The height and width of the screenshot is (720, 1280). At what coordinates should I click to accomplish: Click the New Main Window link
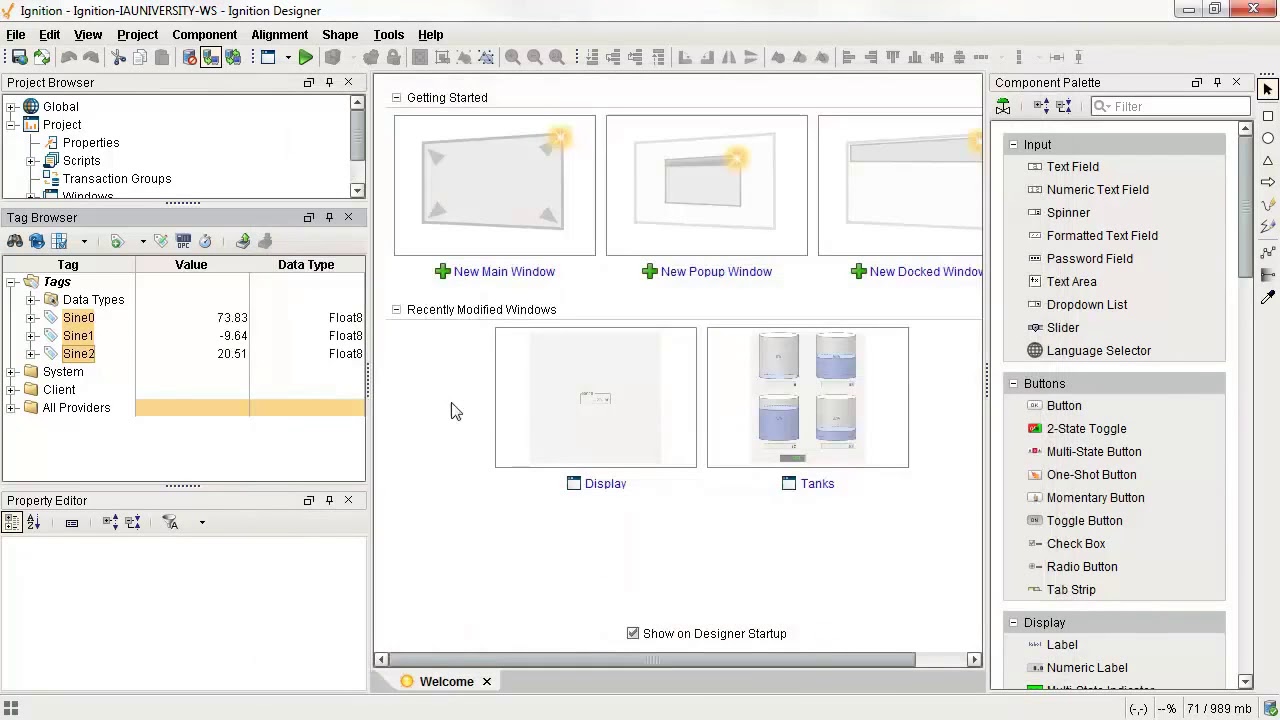click(x=504, y=271)
